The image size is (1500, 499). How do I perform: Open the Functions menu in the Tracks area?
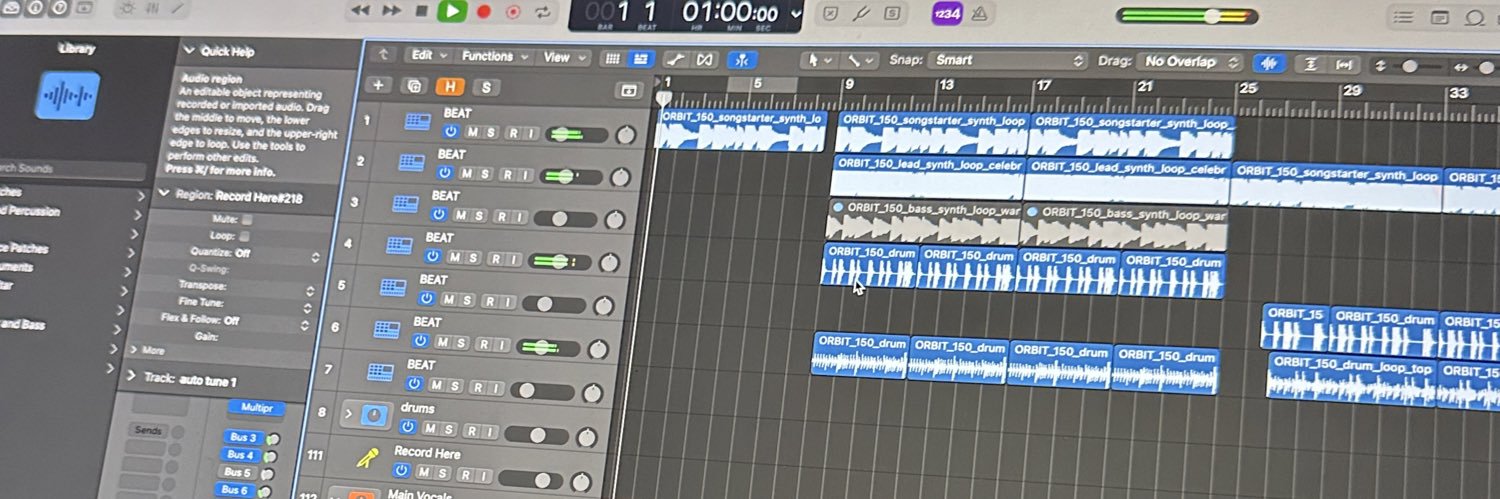494,57
